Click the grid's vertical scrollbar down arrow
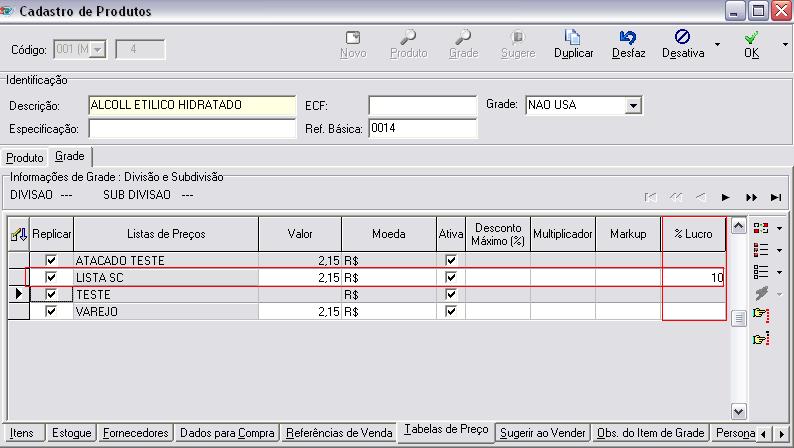 click(738, 411)
